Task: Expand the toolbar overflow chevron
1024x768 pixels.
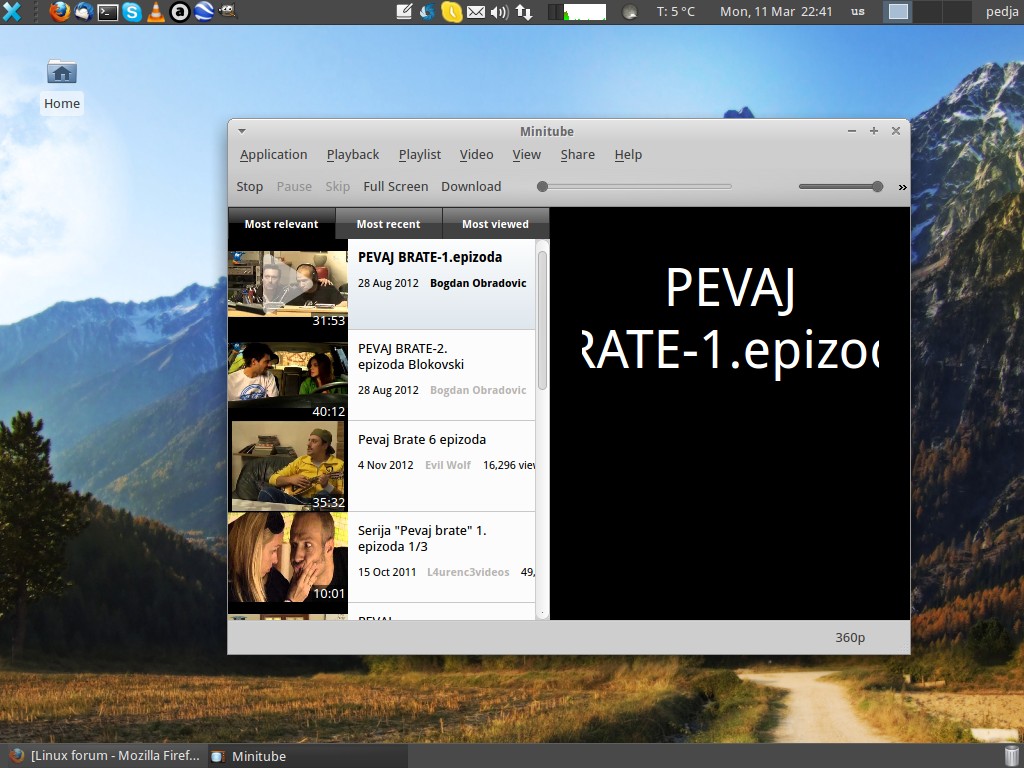Action: click(x=902, y=187)
